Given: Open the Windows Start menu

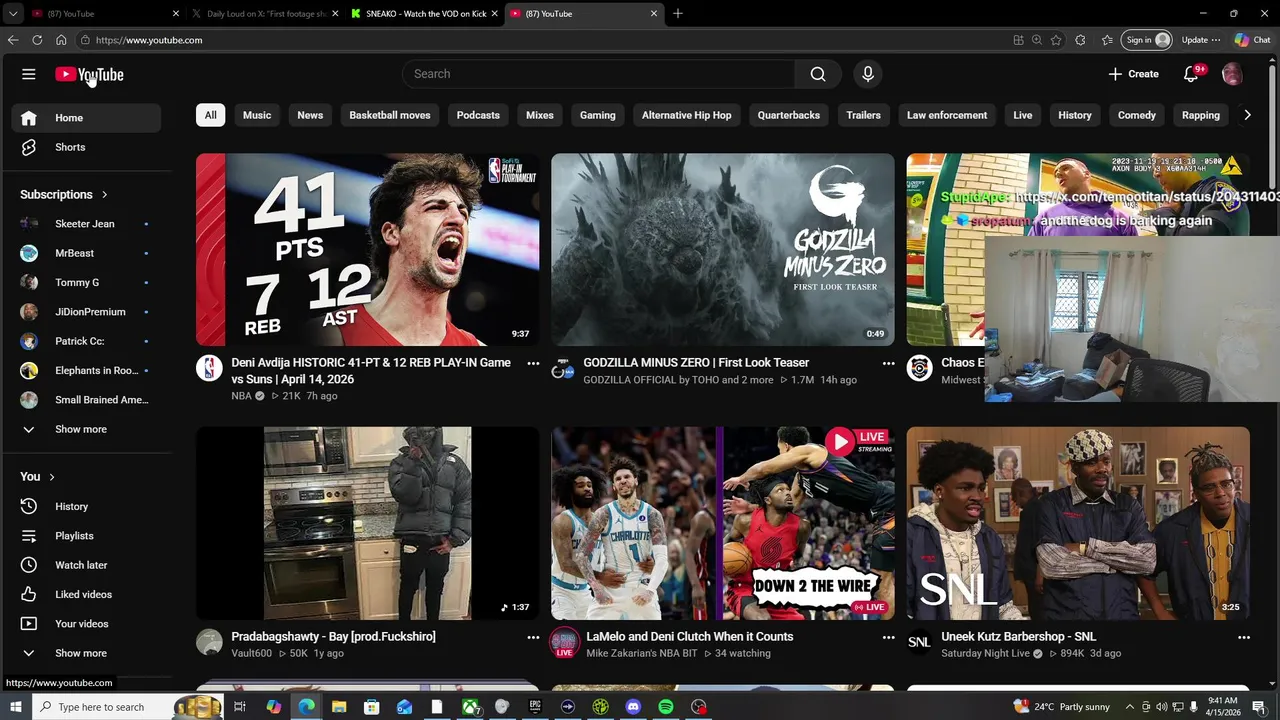Looking at the screenshot, I should click(x=15, y=707).
